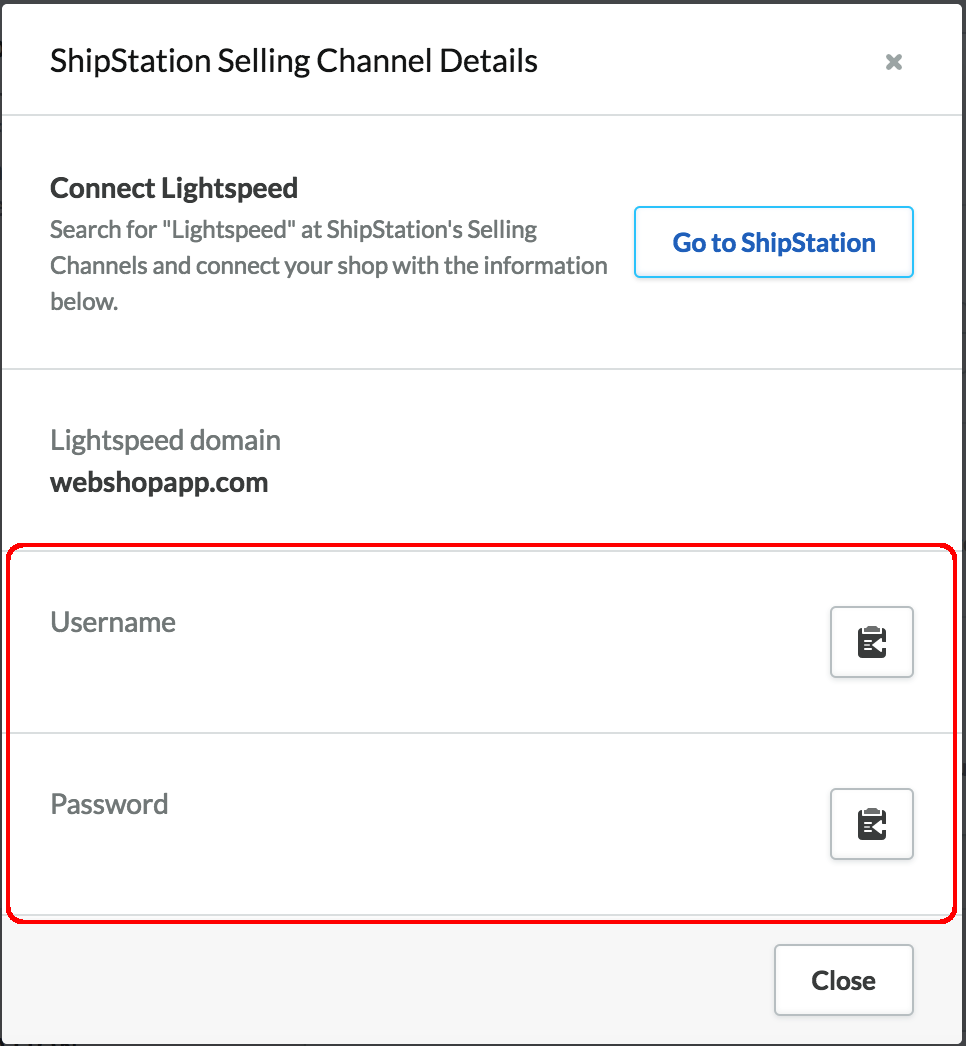The width and height of the screenshot is (966, 1046).
Task: Click the word "below." ending the instructions
Action: (84, 302)
